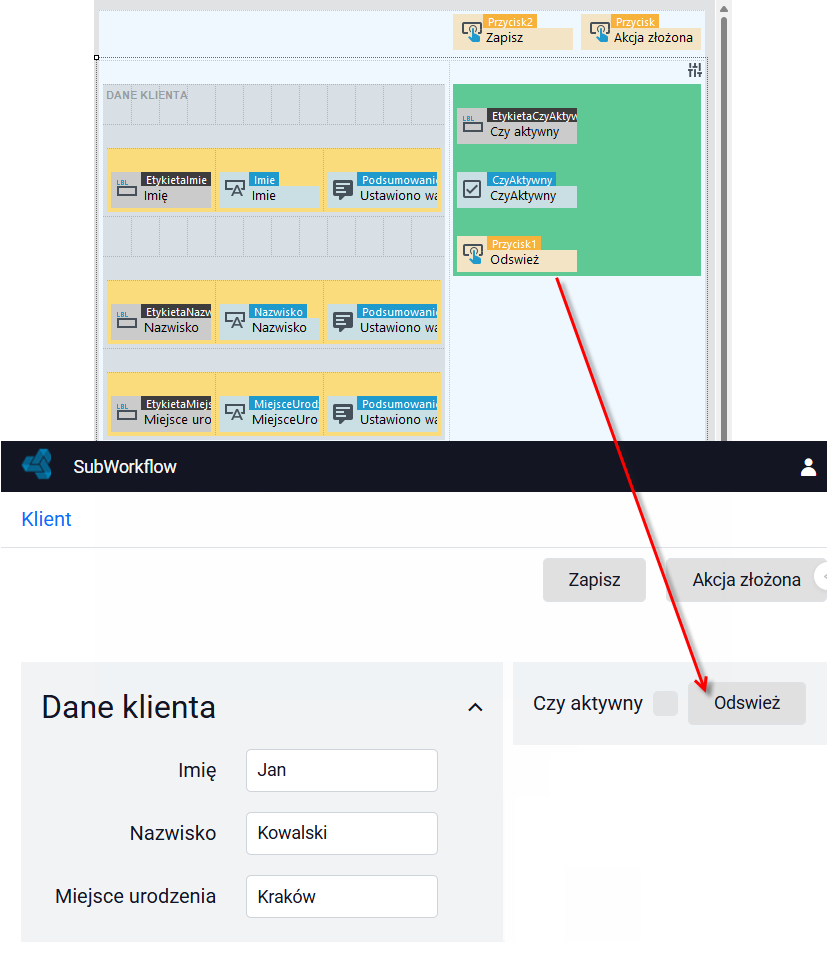Click the Miejsce urodzenia input containing Kraków
Viewport: 827px width, 957px height.
342,897
